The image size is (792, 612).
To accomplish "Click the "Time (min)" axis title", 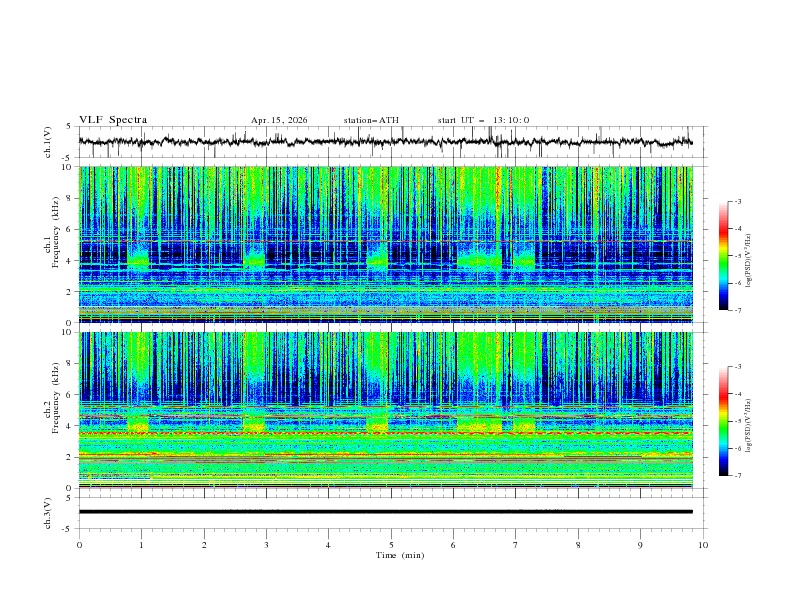I will pos(400,555).
